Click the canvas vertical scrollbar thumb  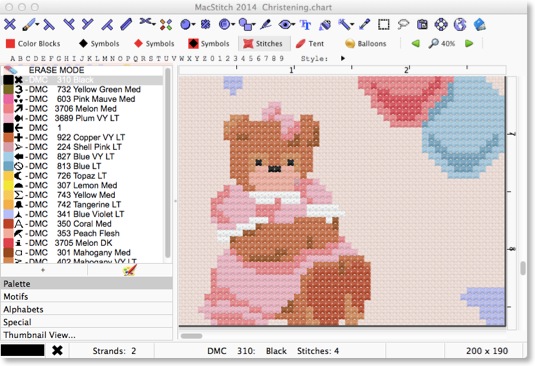pos(522,268)
